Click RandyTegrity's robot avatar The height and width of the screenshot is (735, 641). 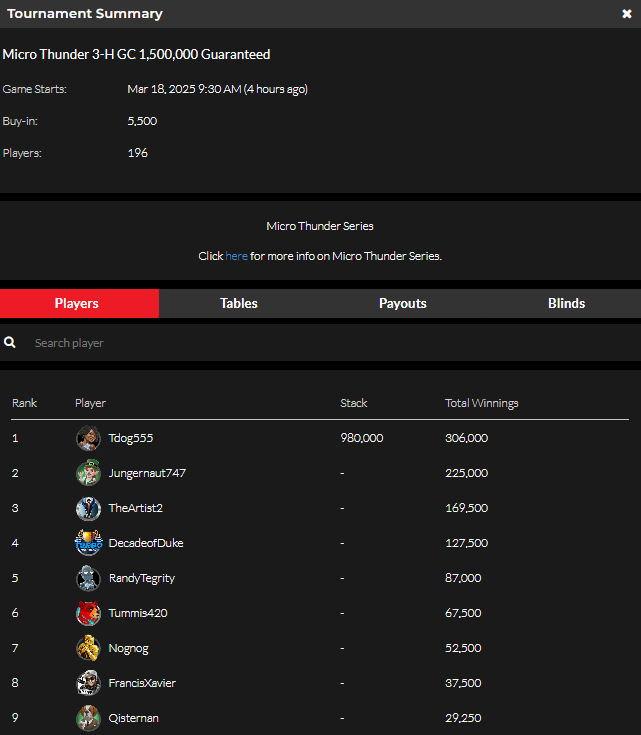coord(88,578)
